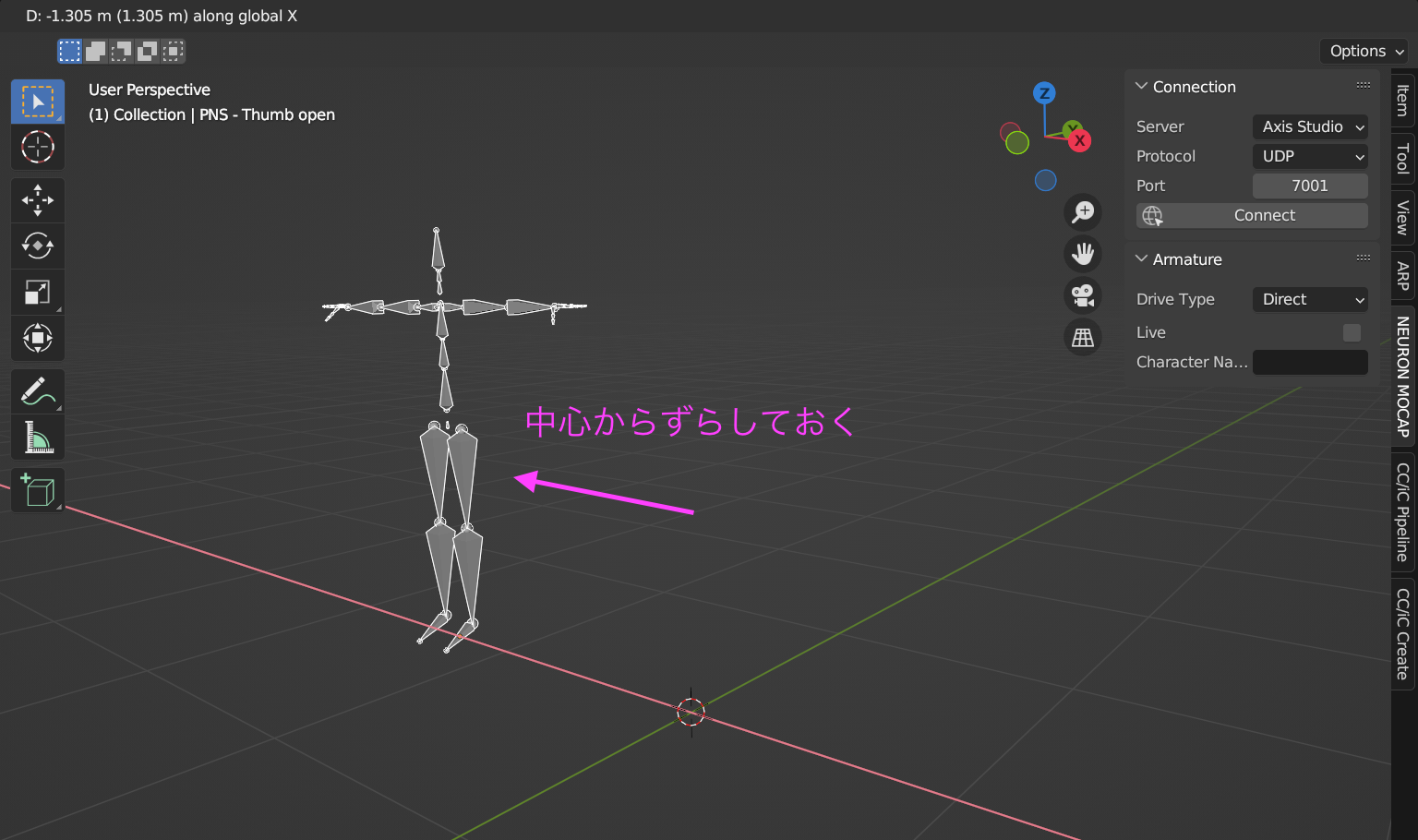
Task: Click the negative Z axis gizmo circle
Action: (1045, 180)
